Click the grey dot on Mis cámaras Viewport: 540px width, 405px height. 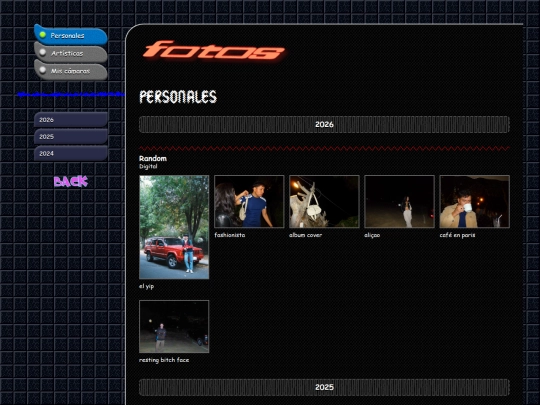43,70
